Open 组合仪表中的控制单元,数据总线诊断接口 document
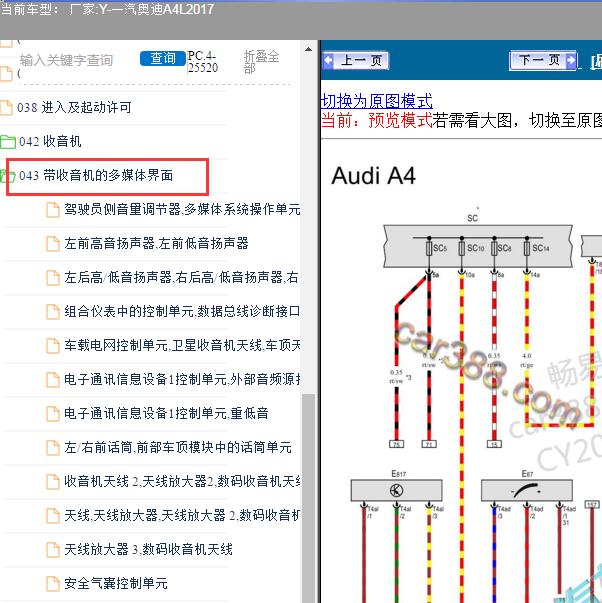The height and width of the screenshot is (603, 602). (x=182, y=311)
